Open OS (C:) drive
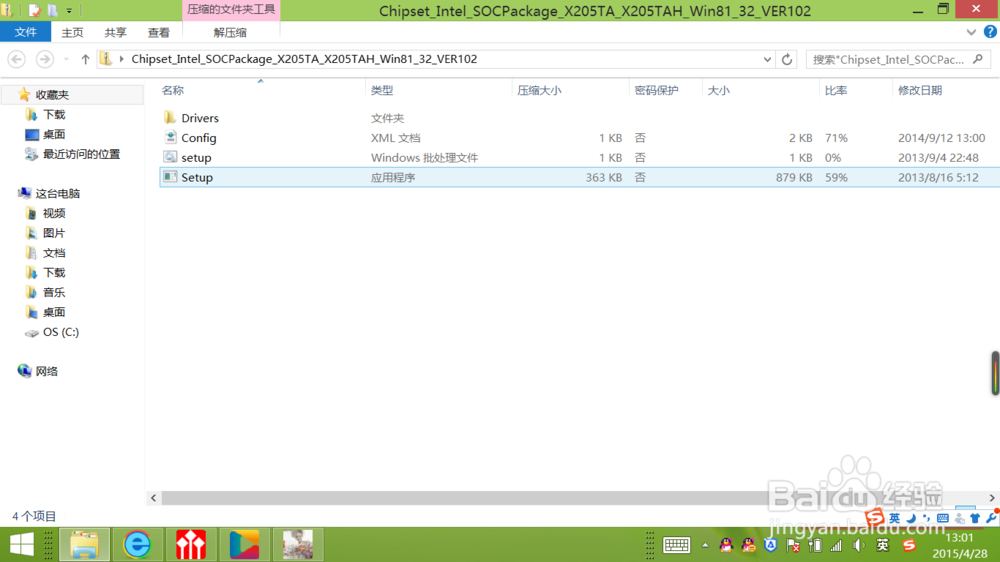Viewport: 1000px width, 562px height. point(60,332)
